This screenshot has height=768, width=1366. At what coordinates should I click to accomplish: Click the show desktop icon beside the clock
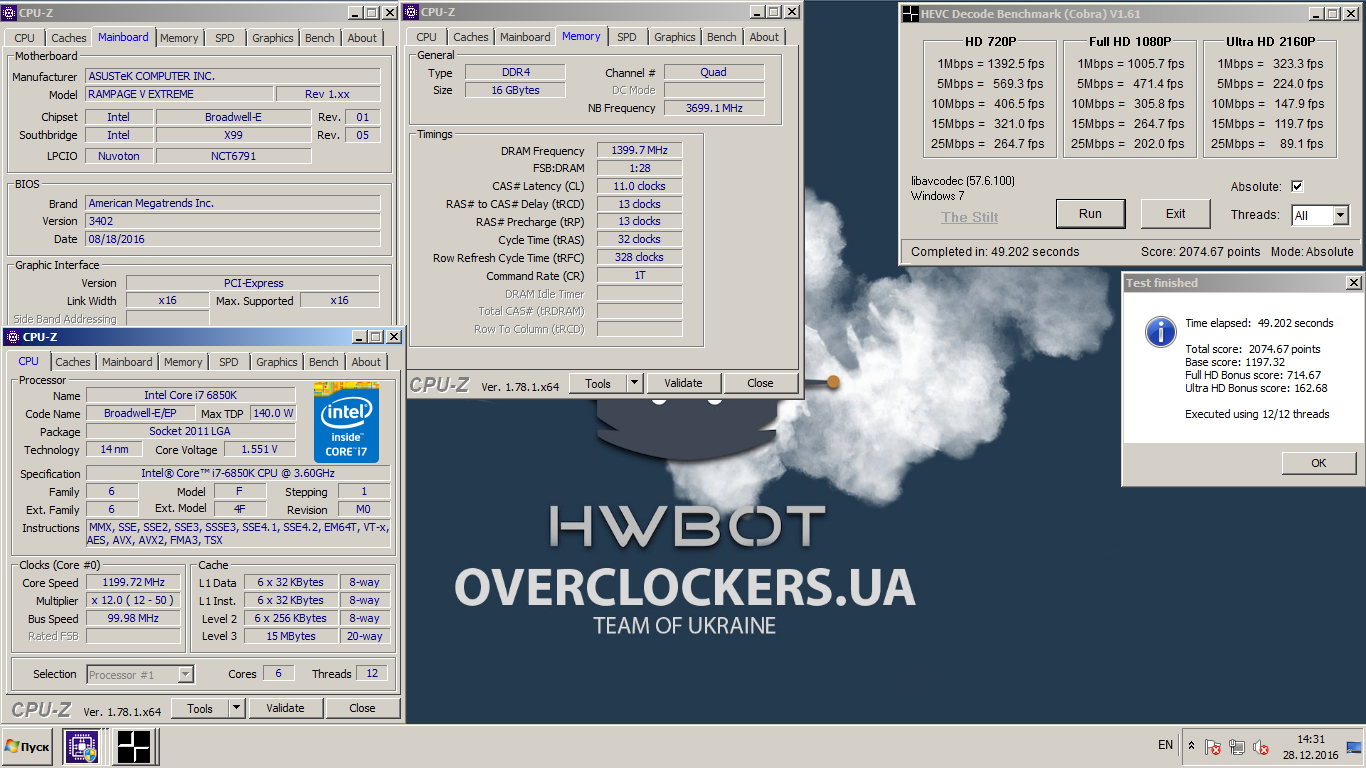[x=1354, y=747]
